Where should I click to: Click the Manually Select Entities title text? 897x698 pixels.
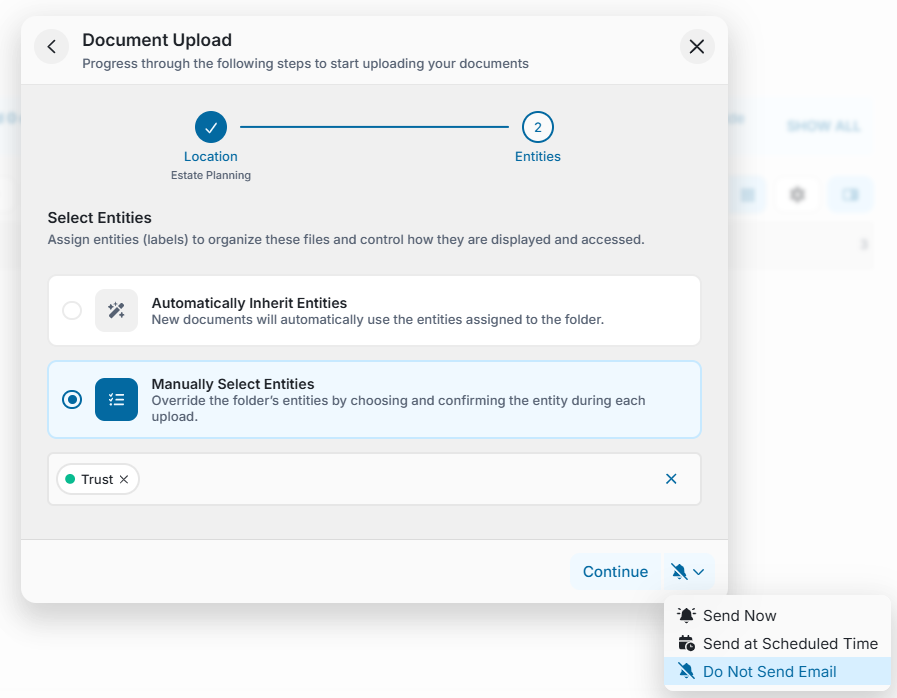pos(233,384)
